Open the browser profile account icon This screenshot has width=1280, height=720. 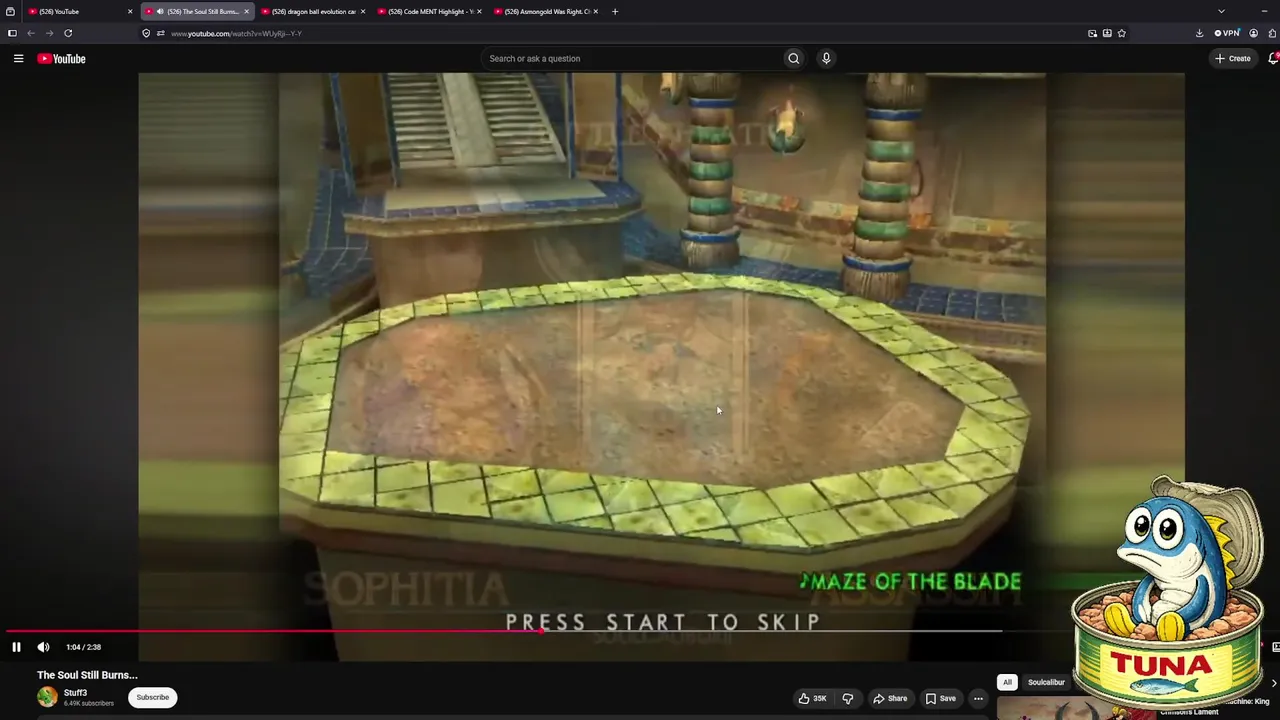tap(1253, 33)
